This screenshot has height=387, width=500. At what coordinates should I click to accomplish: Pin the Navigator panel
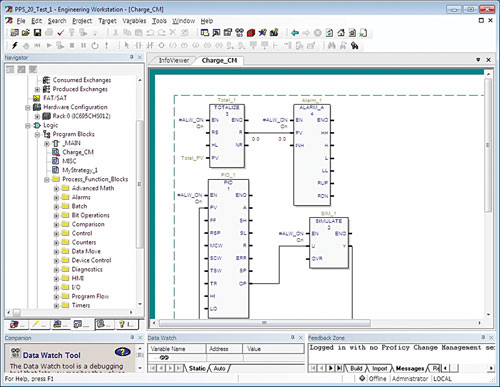pyautogui.click(x=132, y=57)
